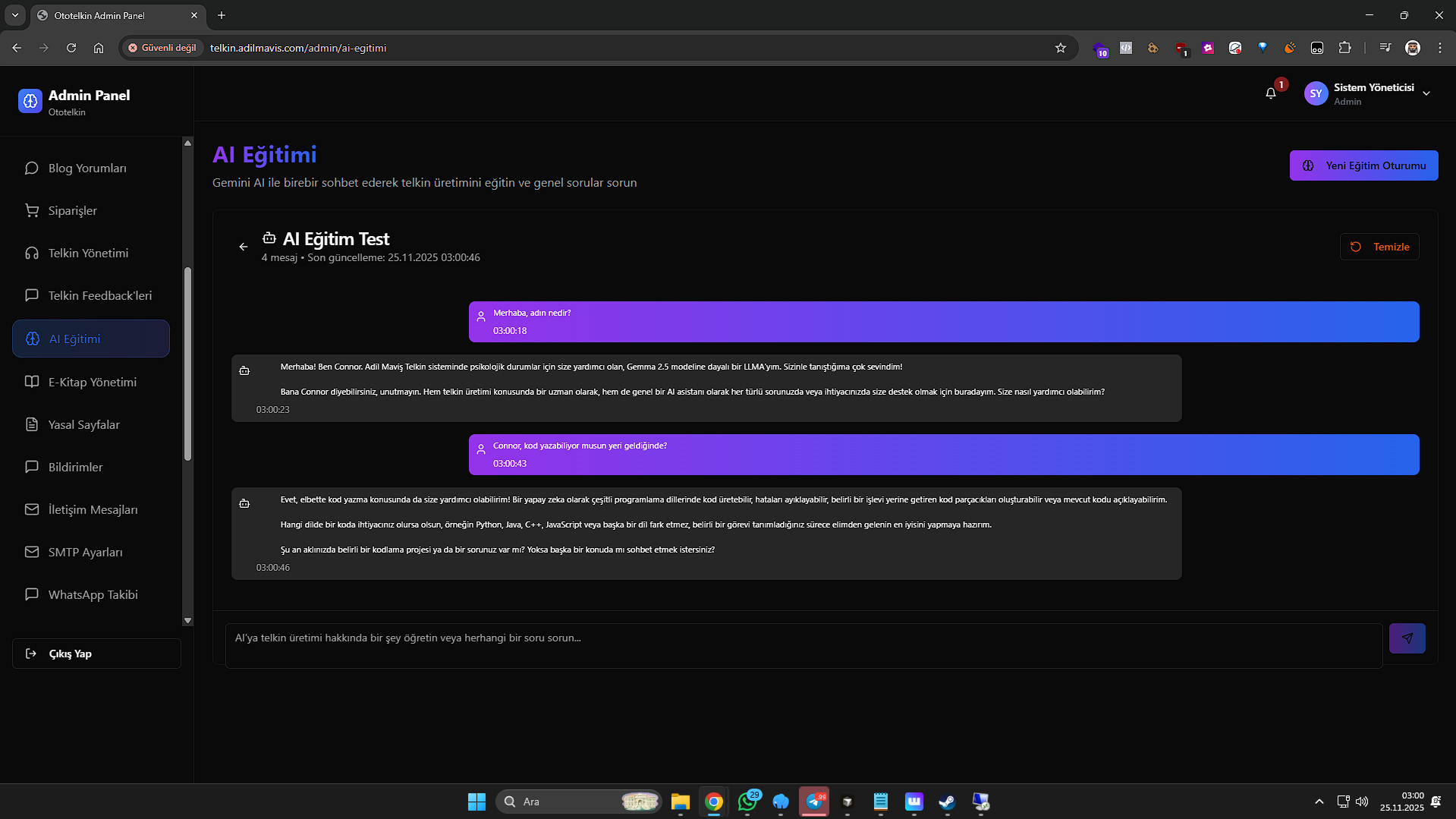Show hidden system tray icons chevron
Viewport: 1456px width, 819px height.
[x=1319, y=802]
